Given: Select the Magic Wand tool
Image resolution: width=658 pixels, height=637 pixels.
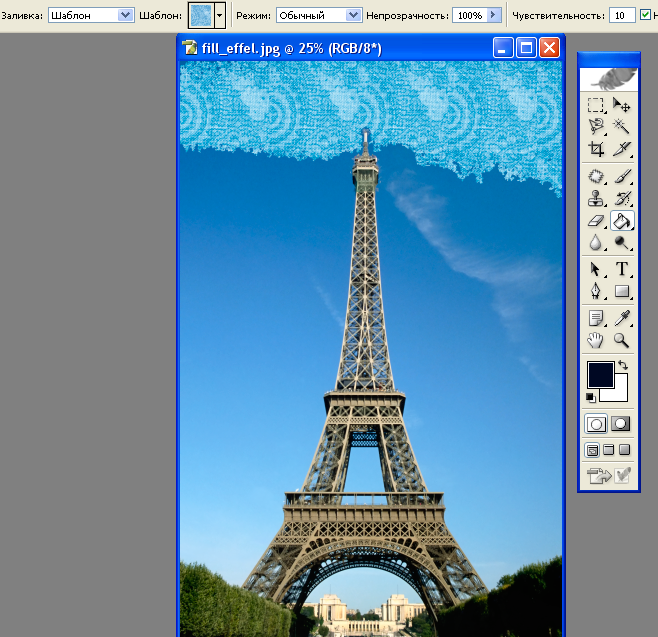Looking at the screenshot, I should coord(621,126).
